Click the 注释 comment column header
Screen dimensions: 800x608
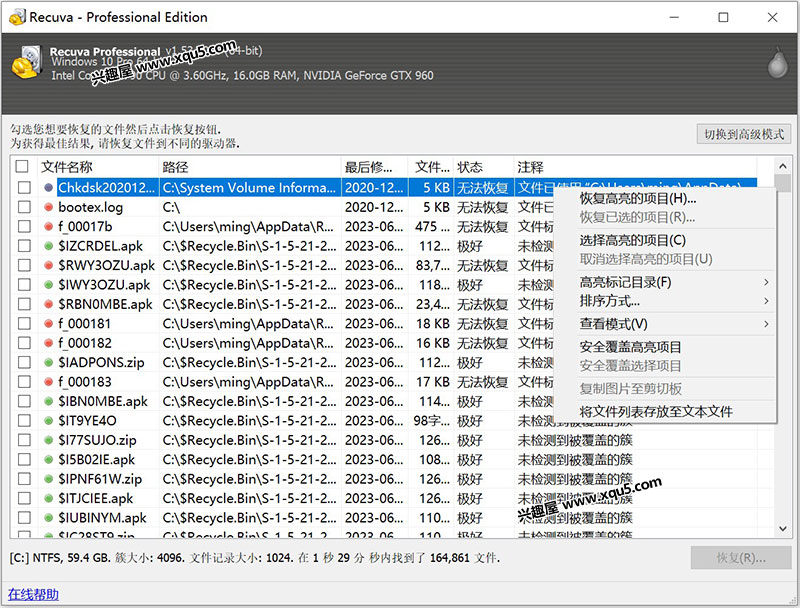click(635, 167)
